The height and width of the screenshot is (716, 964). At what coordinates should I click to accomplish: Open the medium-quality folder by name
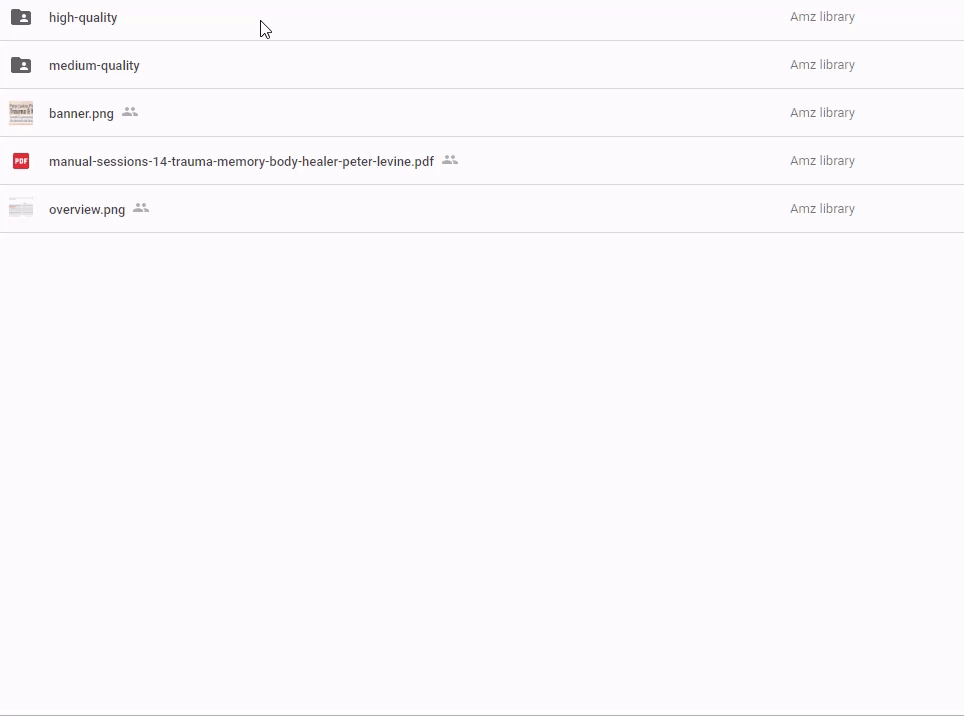(x=94, y=66)
